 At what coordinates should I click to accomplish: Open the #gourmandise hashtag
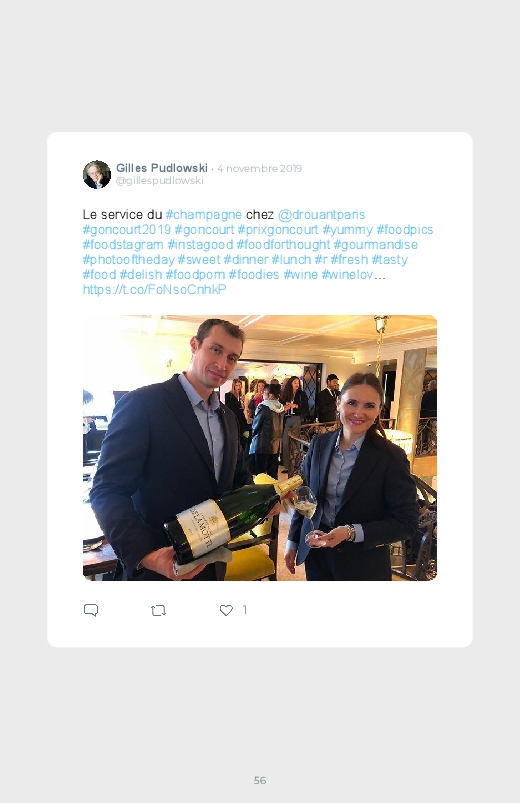click(x=376, y=244)
